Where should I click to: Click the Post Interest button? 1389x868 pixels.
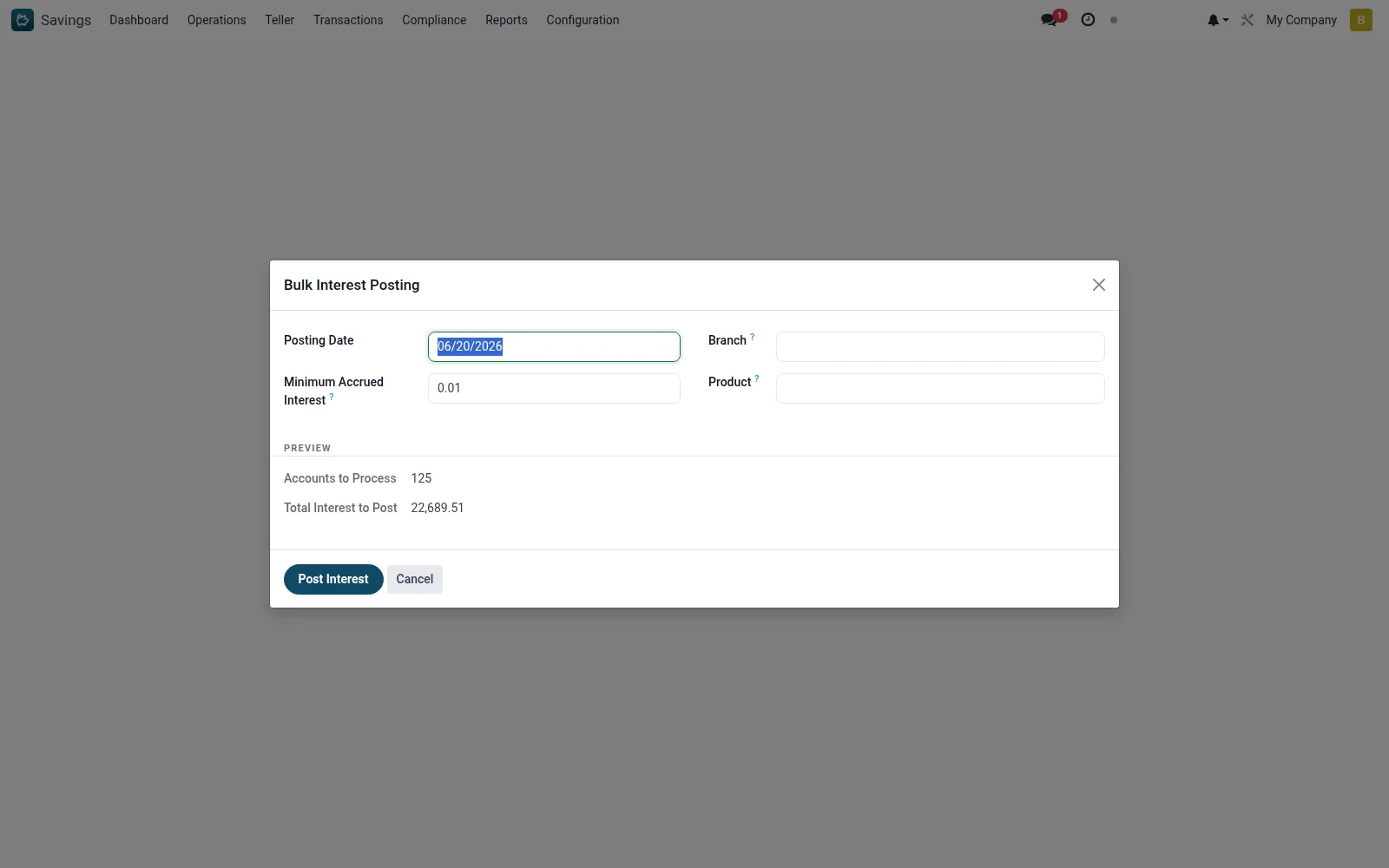(x=333, y=579)
